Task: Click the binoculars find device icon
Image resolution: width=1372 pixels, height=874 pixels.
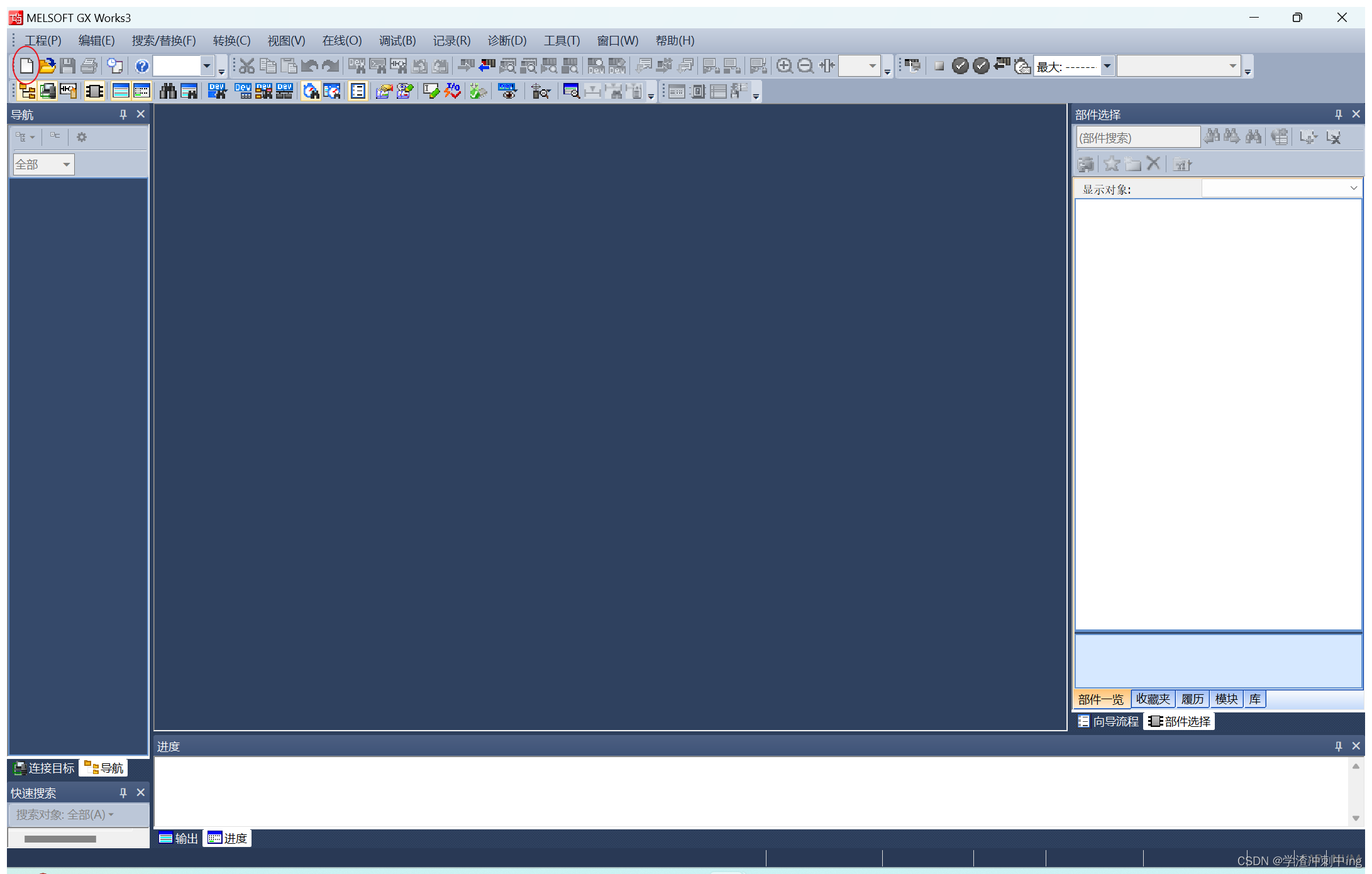Action: (168, 92)
